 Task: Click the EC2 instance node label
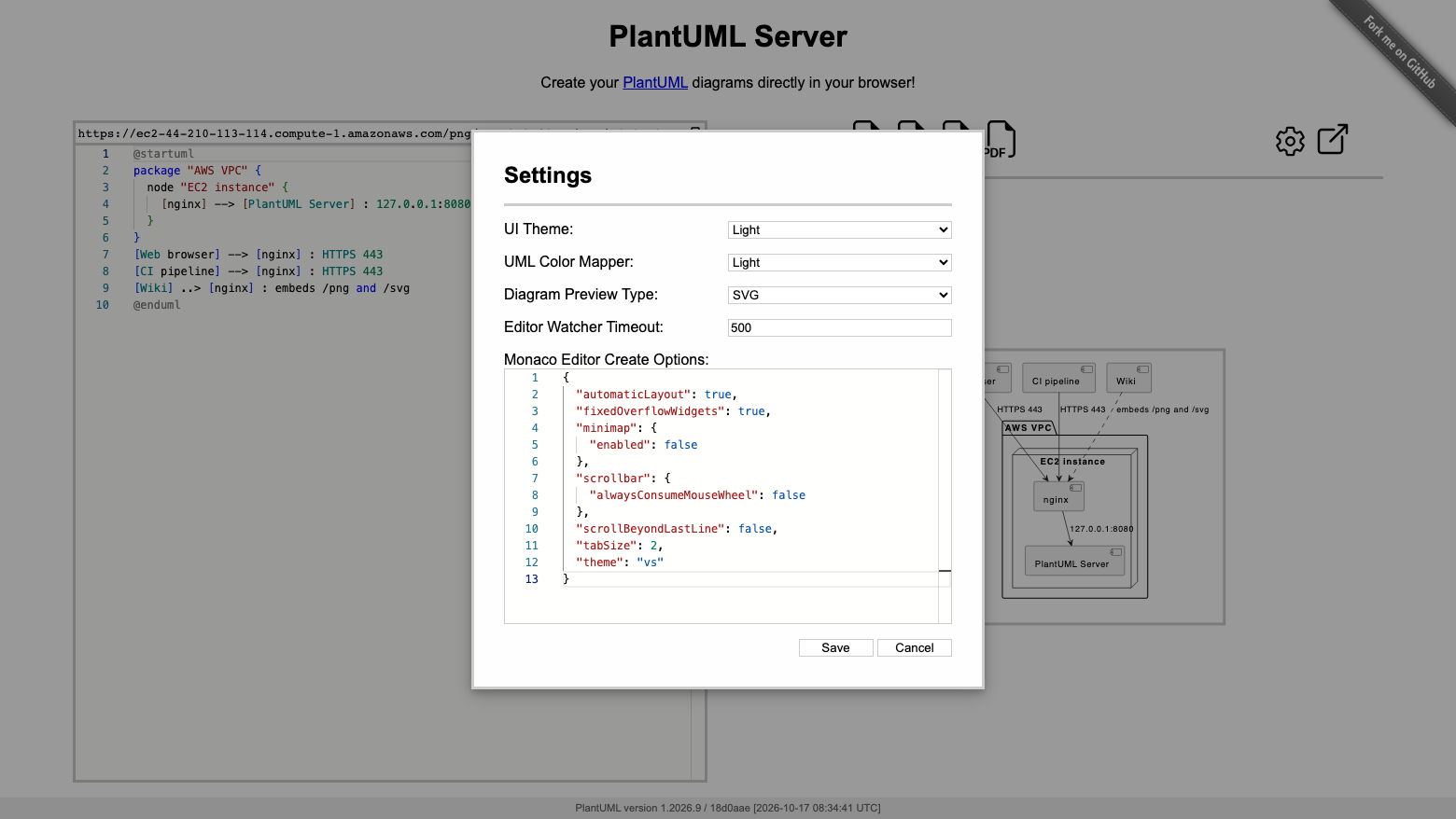click(x=1072, y=462)
